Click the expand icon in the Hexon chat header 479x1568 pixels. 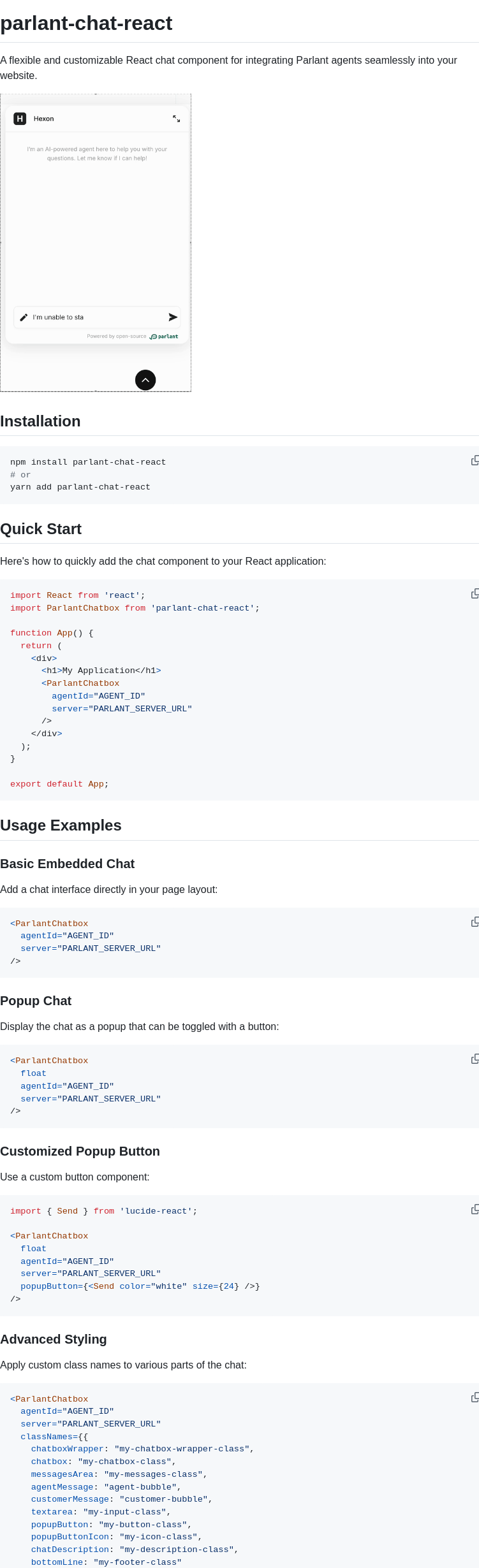tap(176, 119)
